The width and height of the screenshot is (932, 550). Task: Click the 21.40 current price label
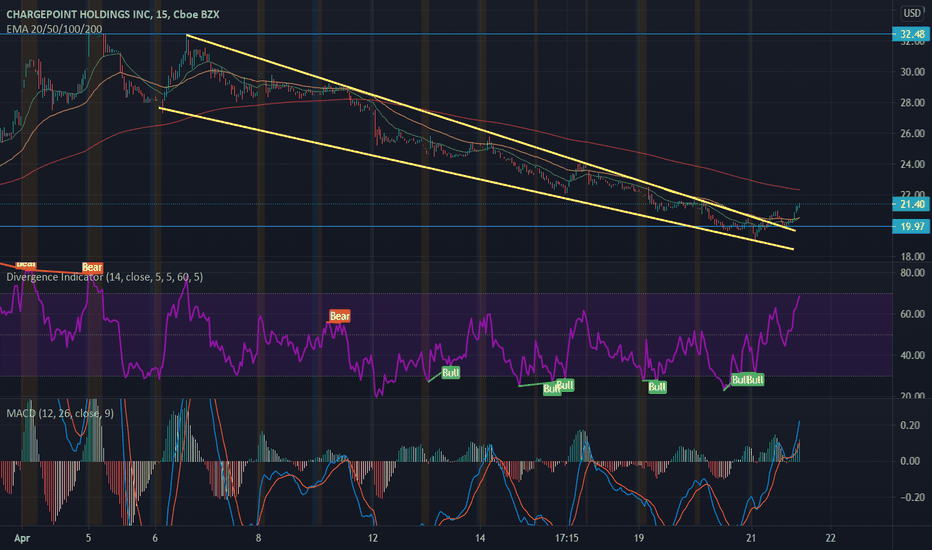point(912,204)
